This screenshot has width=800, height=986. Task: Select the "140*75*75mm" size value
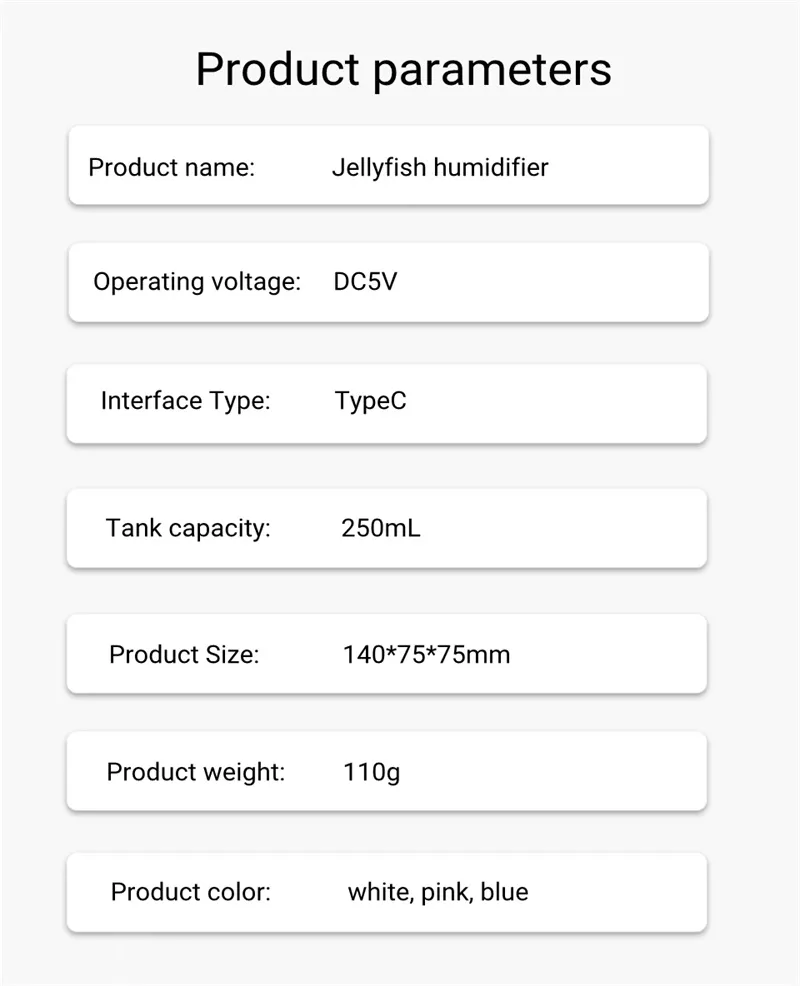(426, 655)
